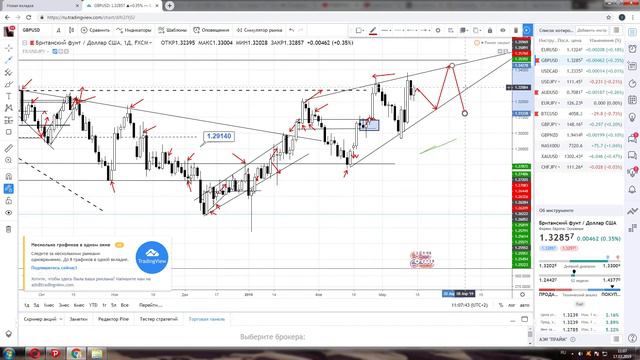Open the text annotation tool

point(9,96)
